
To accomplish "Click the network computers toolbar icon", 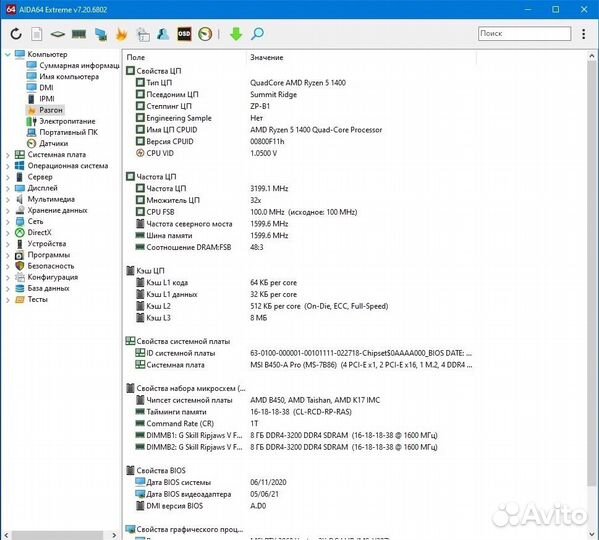I will point(101,34).
